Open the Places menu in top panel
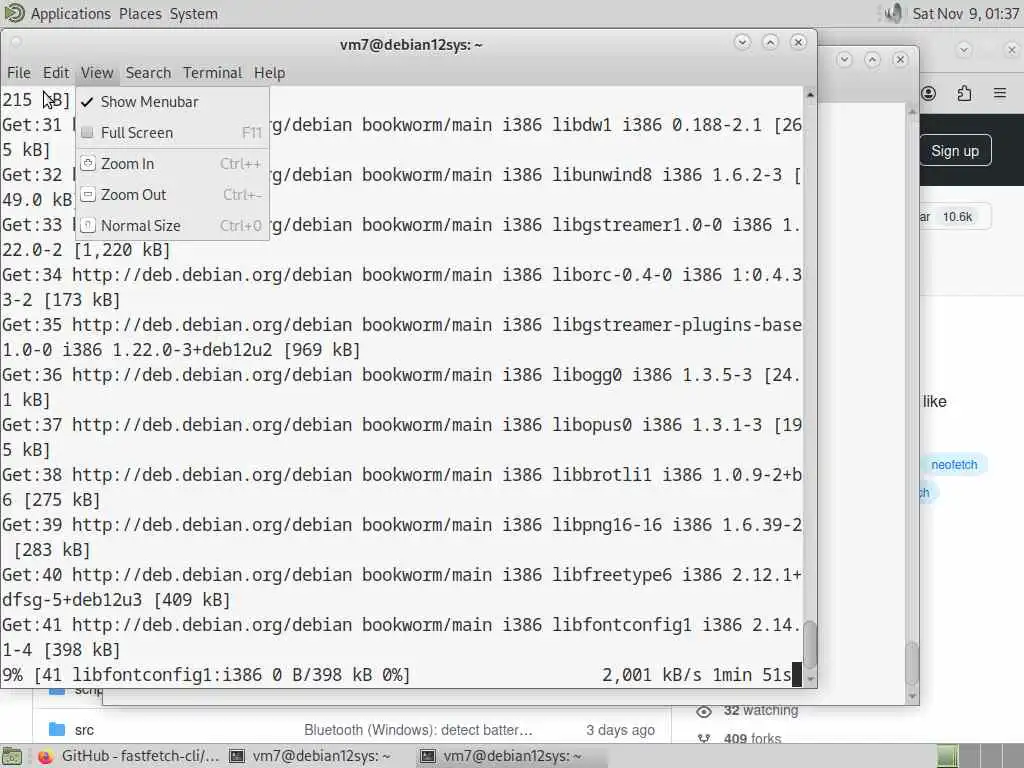This screenshot has height=768, width=1024. [140, 14]
